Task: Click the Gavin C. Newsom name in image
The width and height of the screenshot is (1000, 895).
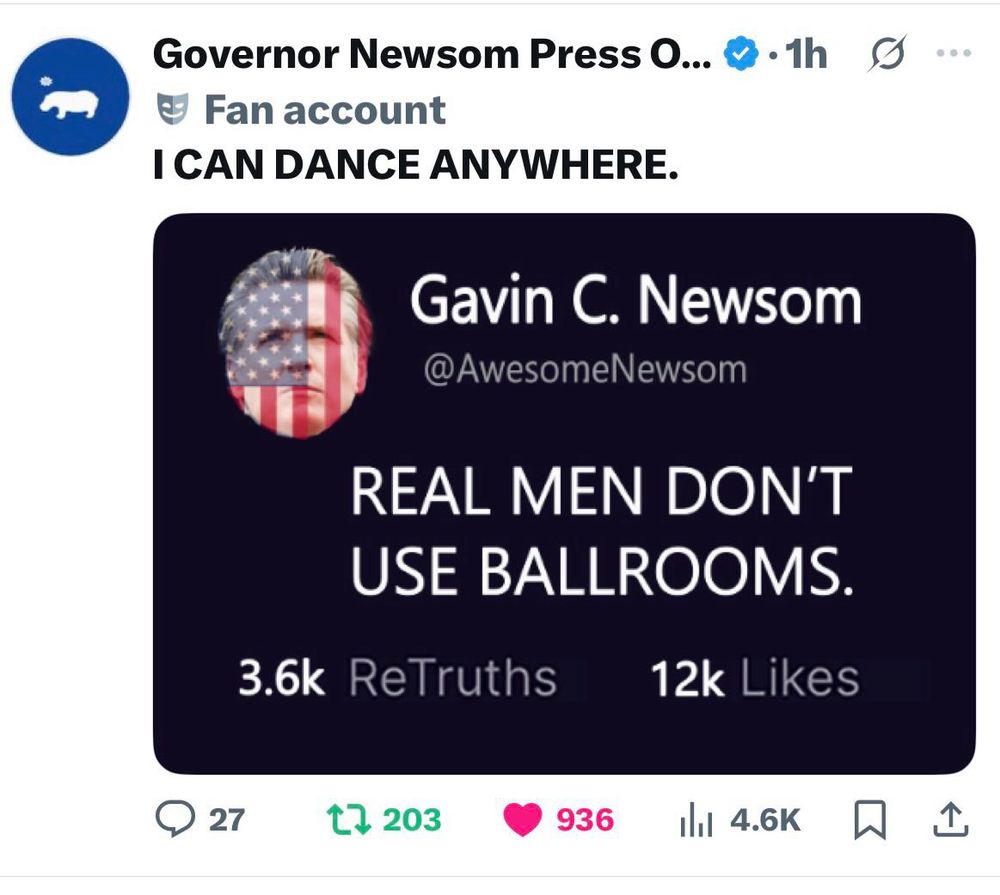Action: [x=636, y=300]
